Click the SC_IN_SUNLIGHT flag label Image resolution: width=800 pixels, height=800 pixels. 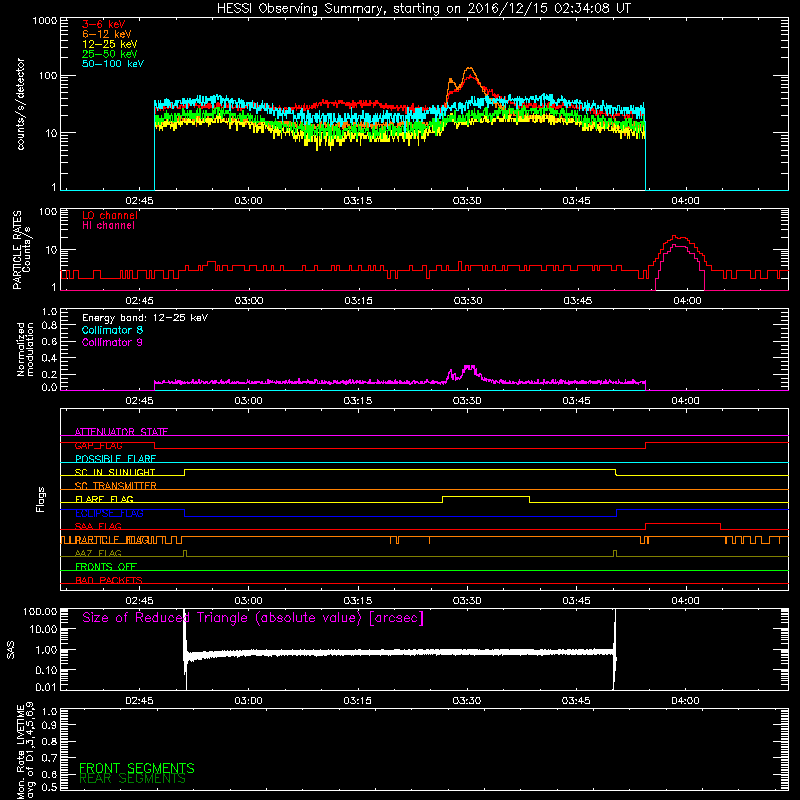[x=115, y=472]
